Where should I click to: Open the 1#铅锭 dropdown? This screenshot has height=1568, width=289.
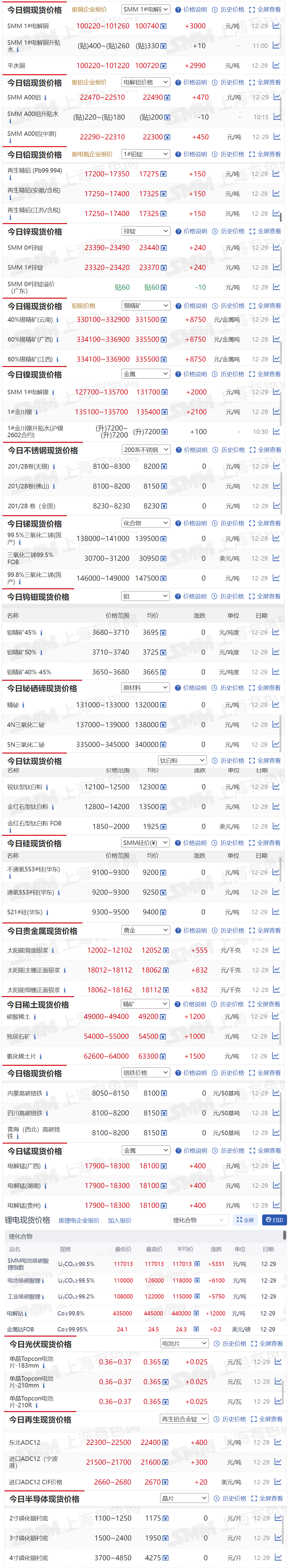145,154
